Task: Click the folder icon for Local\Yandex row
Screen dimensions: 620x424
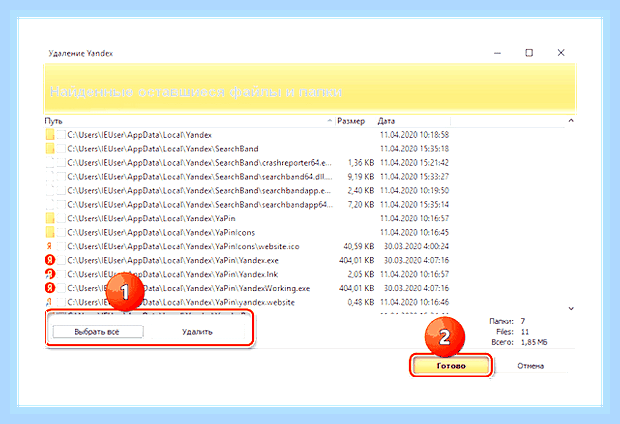Action: [50, 135]
